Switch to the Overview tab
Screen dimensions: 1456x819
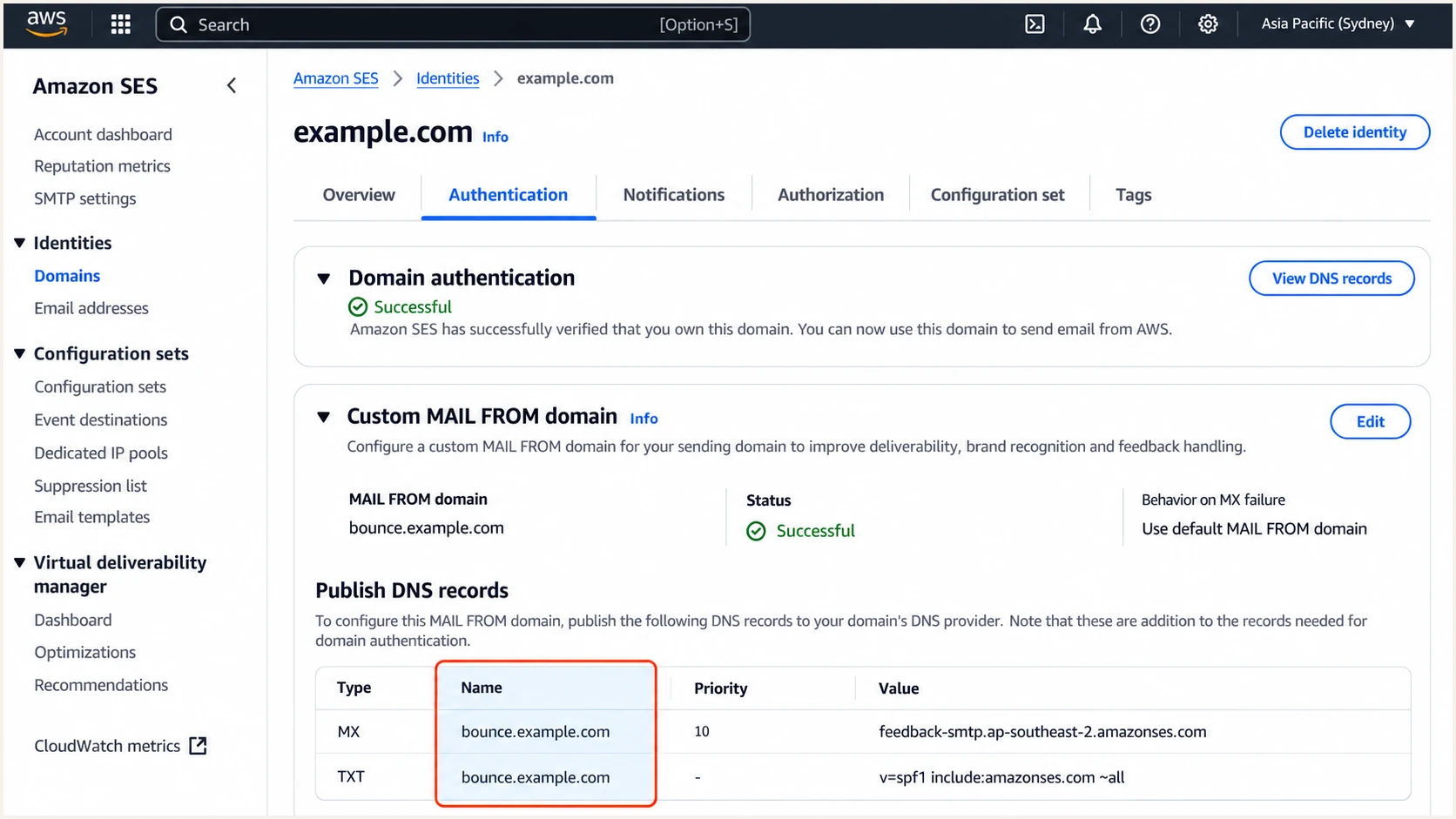pyautogui.click(x=359, y=195)
